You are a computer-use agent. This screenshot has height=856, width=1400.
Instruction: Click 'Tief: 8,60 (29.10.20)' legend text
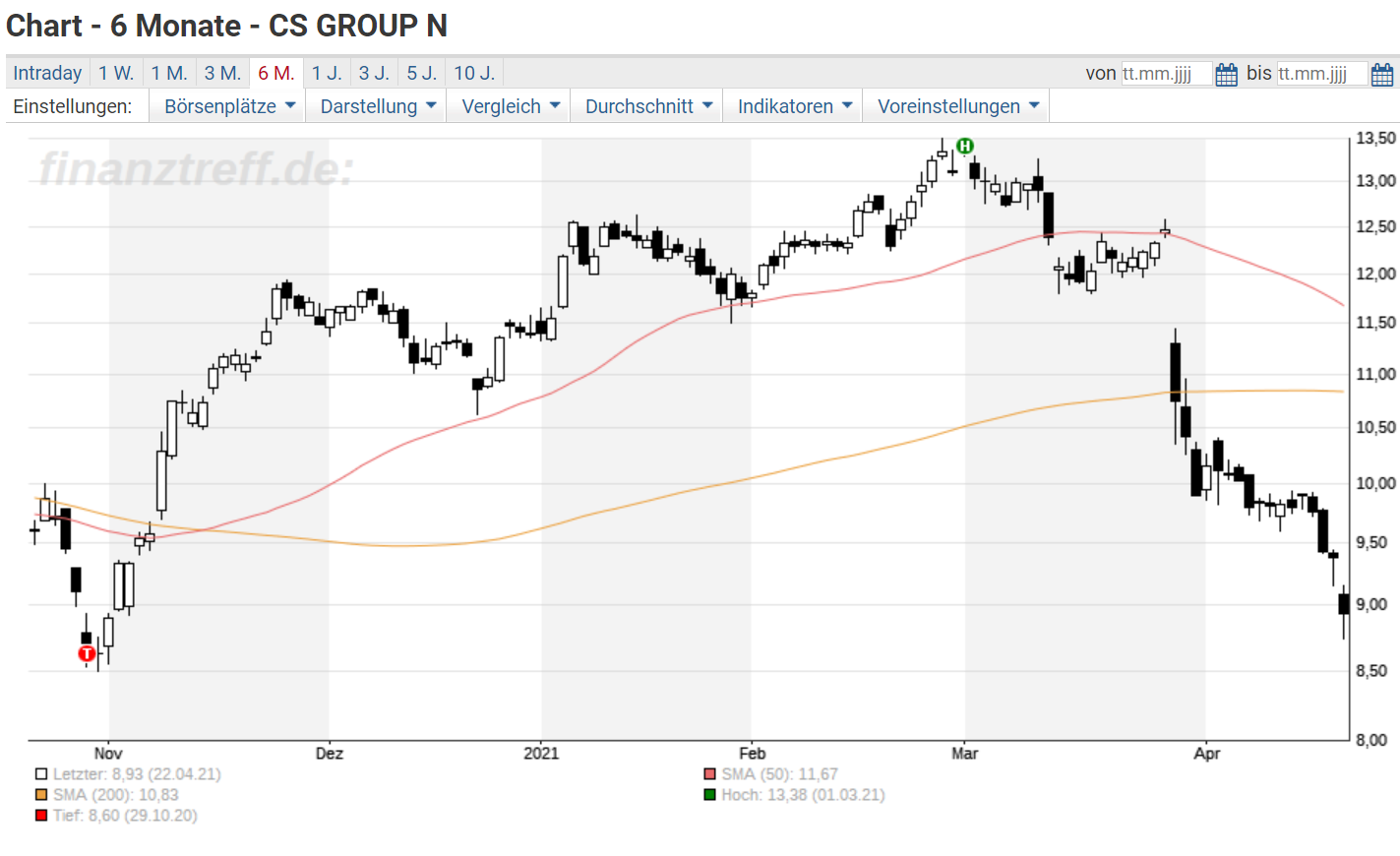pos(125,816)
